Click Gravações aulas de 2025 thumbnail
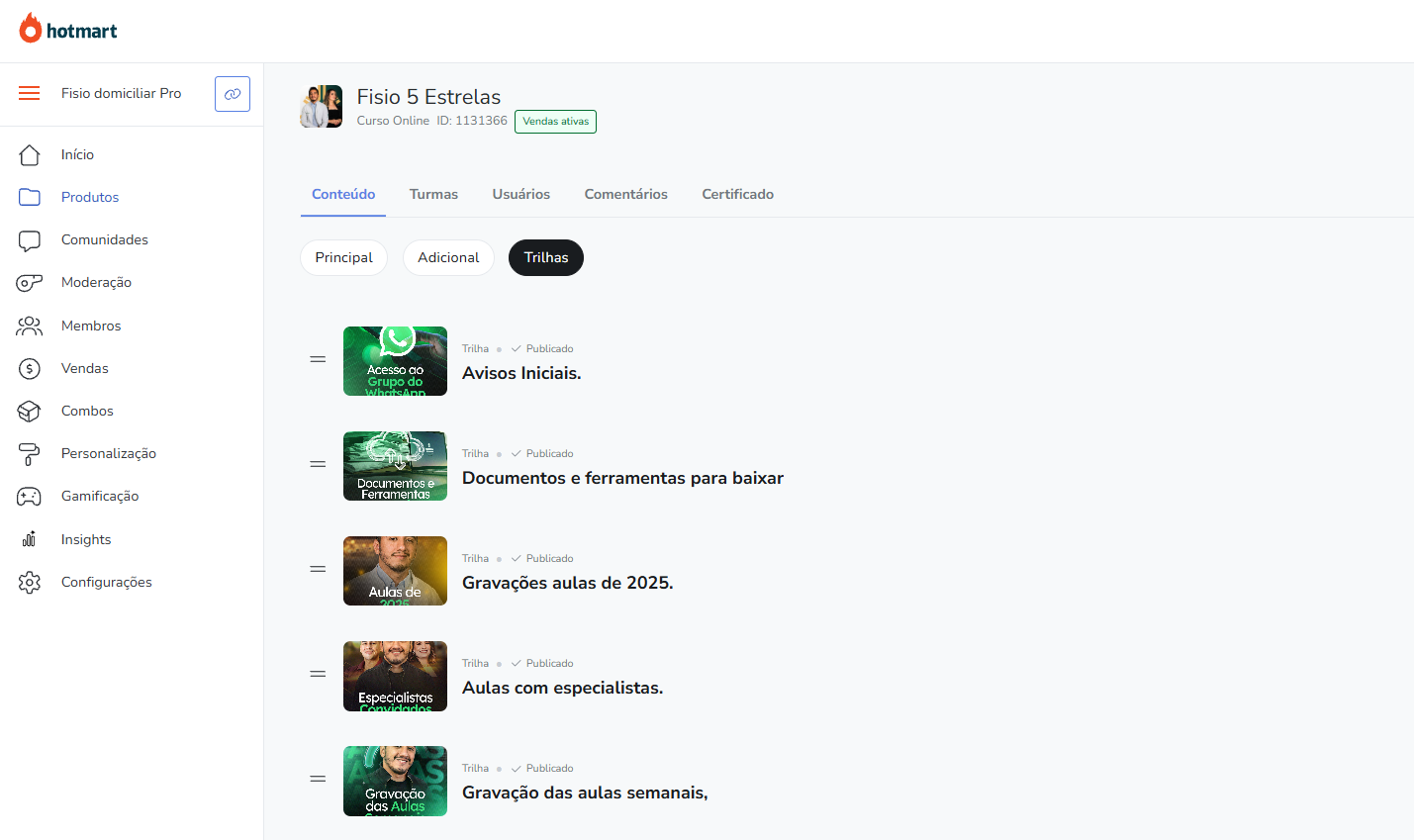The width and height of the screenshot is (1414, 840). (x=395, y=571)
